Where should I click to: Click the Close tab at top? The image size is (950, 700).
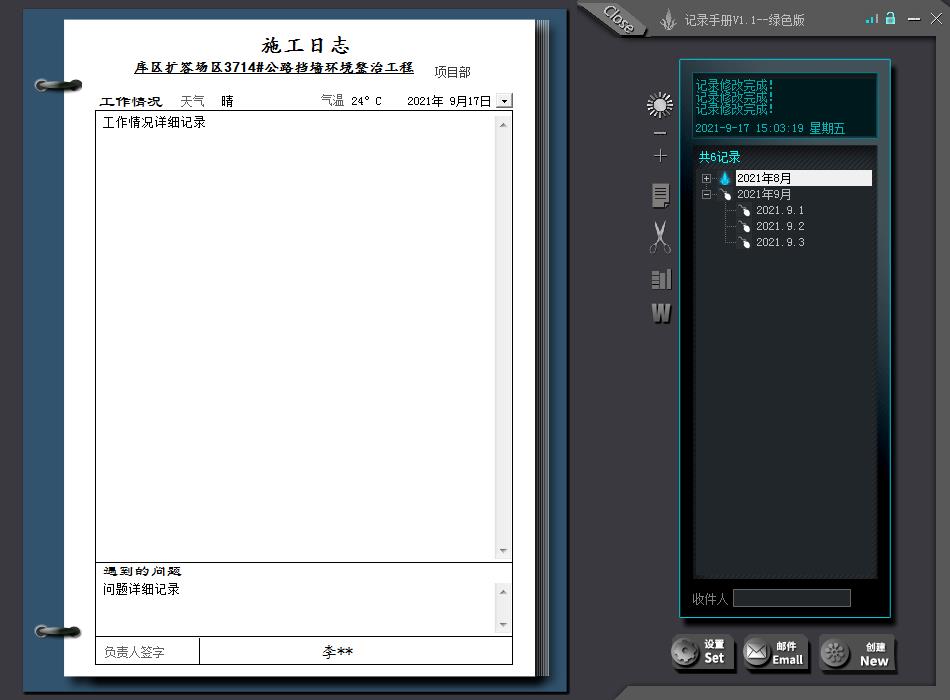click(619, 19)
